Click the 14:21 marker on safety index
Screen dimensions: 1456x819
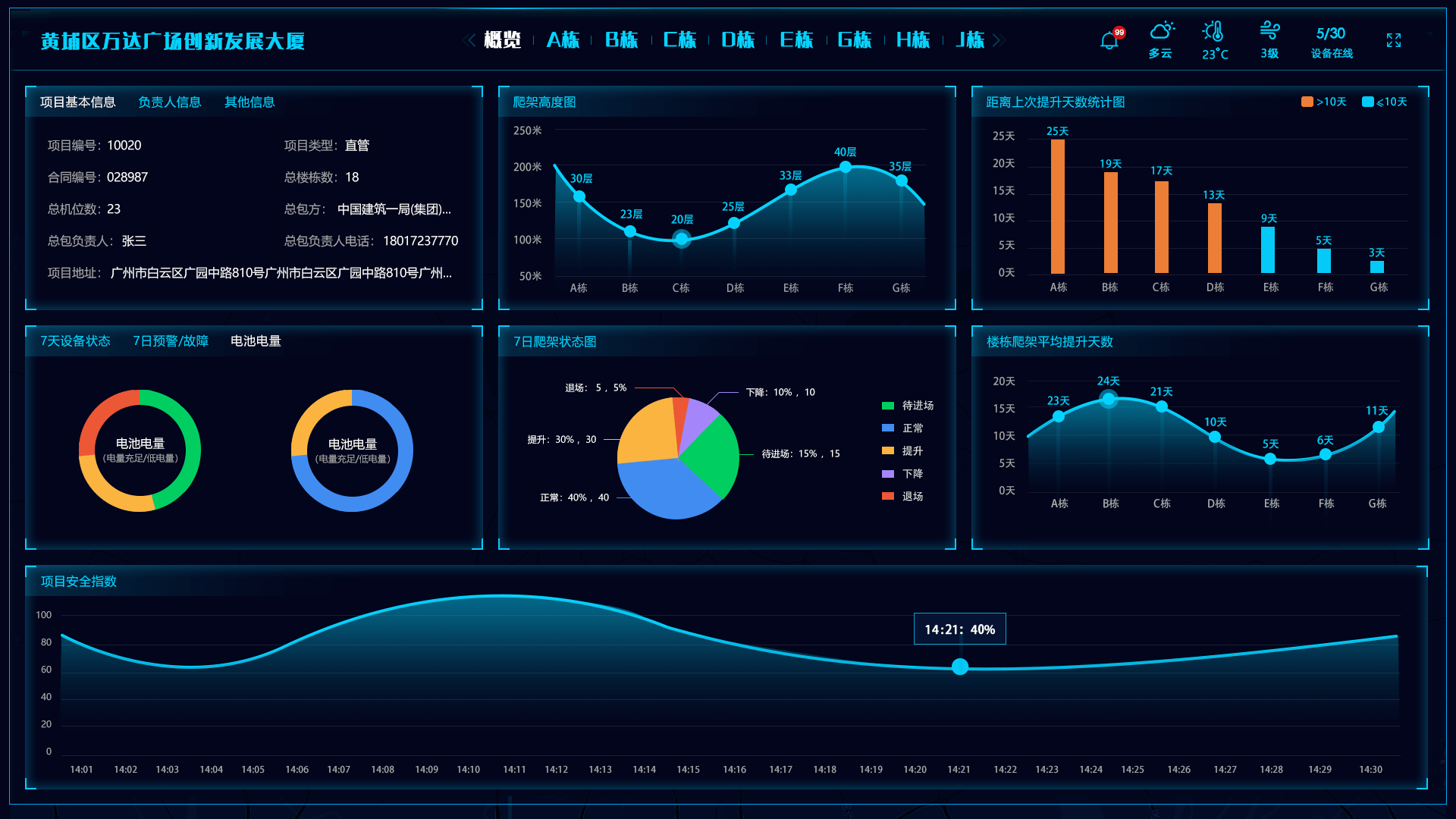click(960, 667)
